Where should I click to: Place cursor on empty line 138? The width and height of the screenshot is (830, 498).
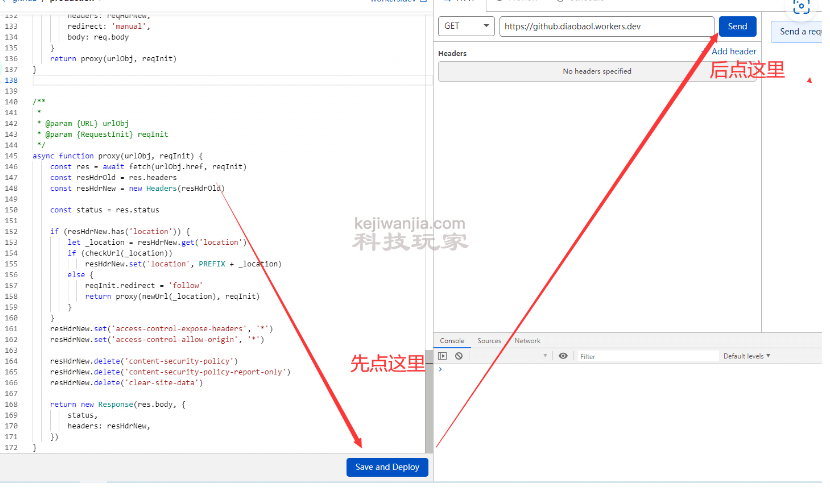[x=200, y=80]
